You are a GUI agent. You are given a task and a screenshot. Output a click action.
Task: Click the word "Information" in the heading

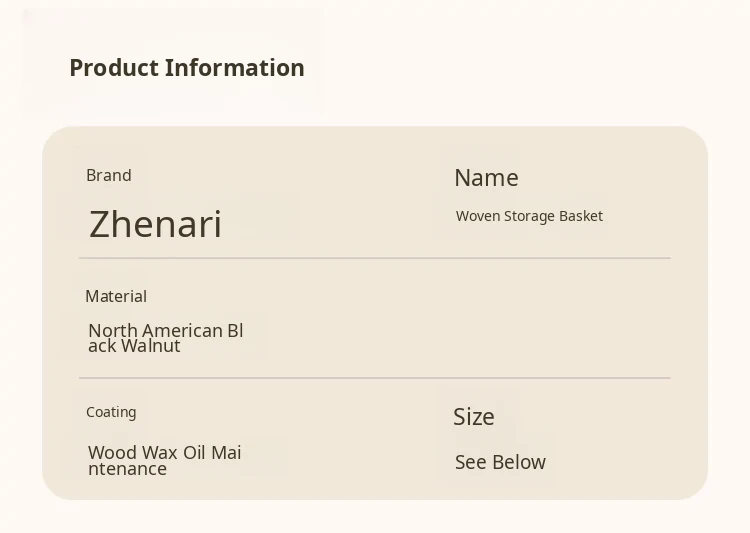pyautogui.click(x=235, y=68)
